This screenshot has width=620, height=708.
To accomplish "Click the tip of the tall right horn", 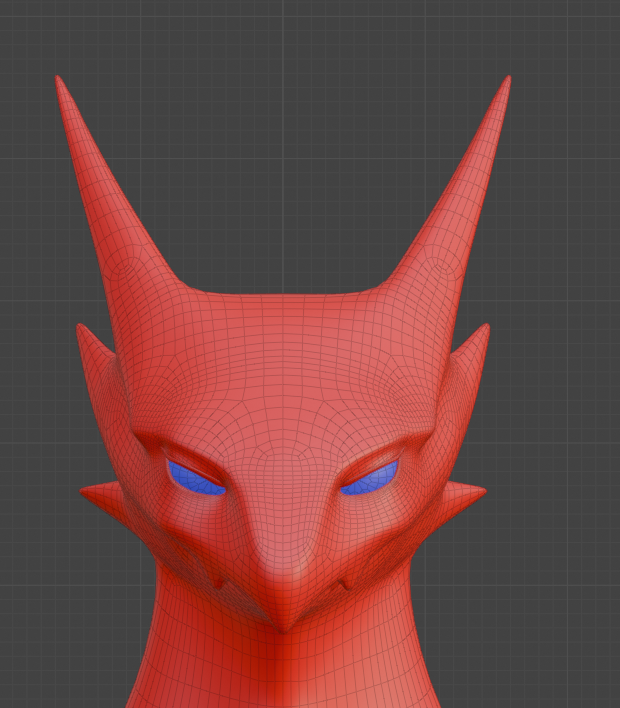I will (x=508, y=80).
